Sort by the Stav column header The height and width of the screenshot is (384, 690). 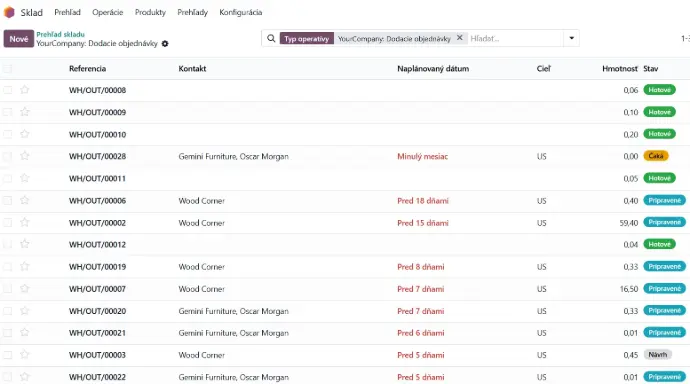point(650,69)
